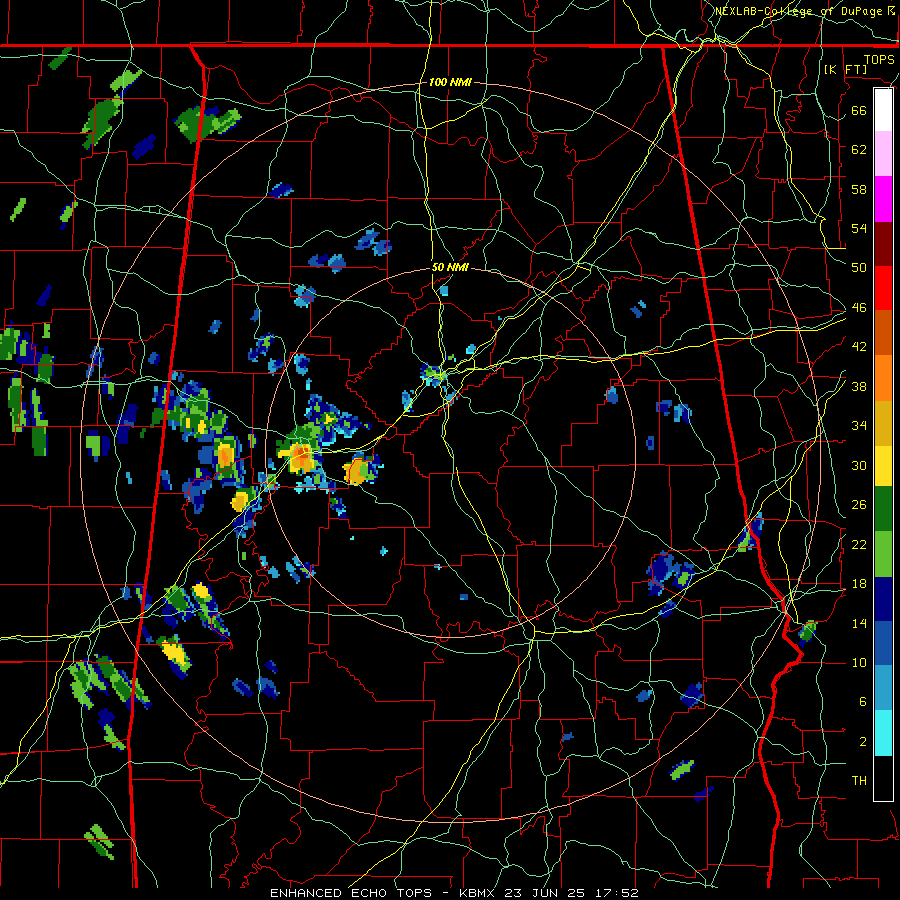This screenshot has width=900, height=900.
Task: Click the 50 NMI range ring label
Action: [450, 267]
